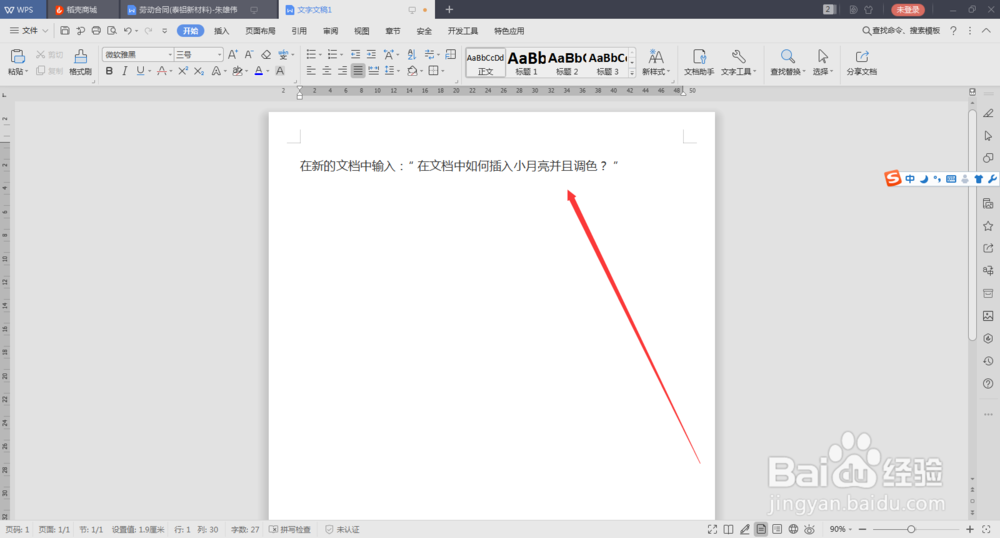
Task: Switch to the References (引用) tab
Action: (x=299, y=31)
